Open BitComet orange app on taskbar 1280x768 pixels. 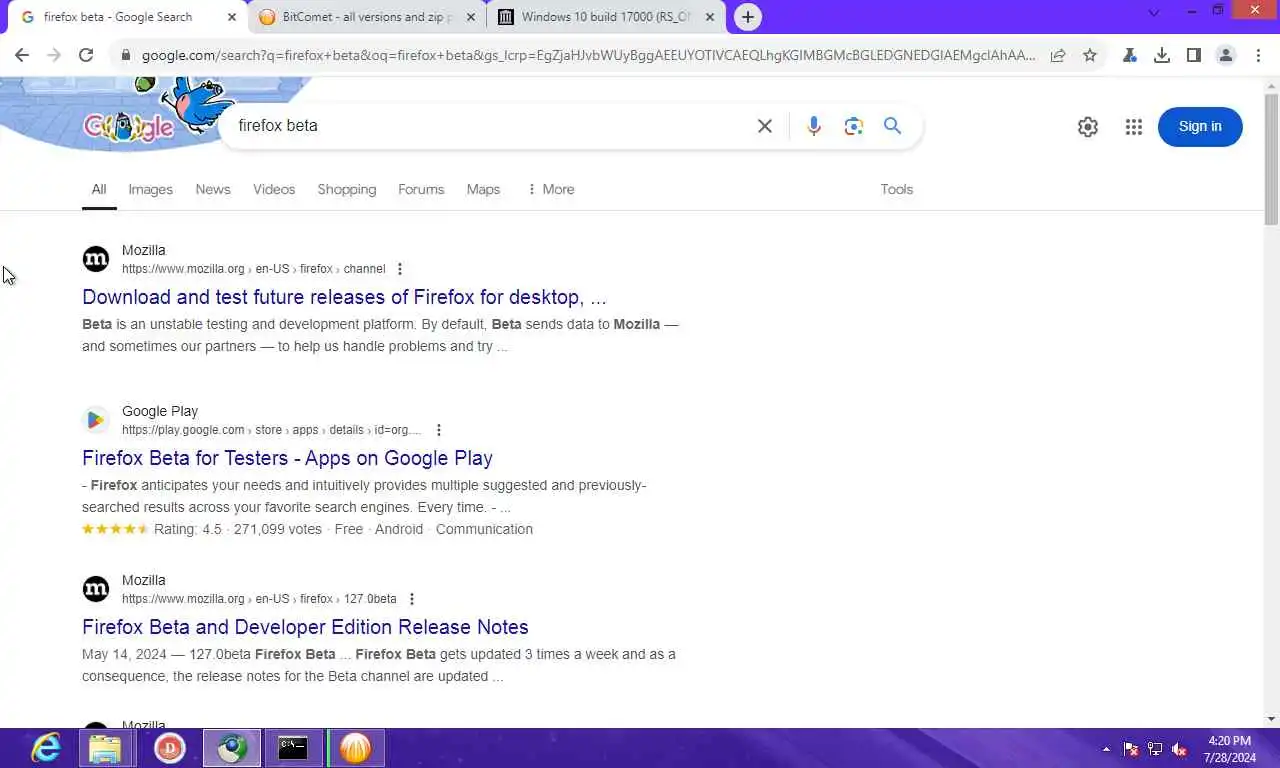click(x=355, y=748)
